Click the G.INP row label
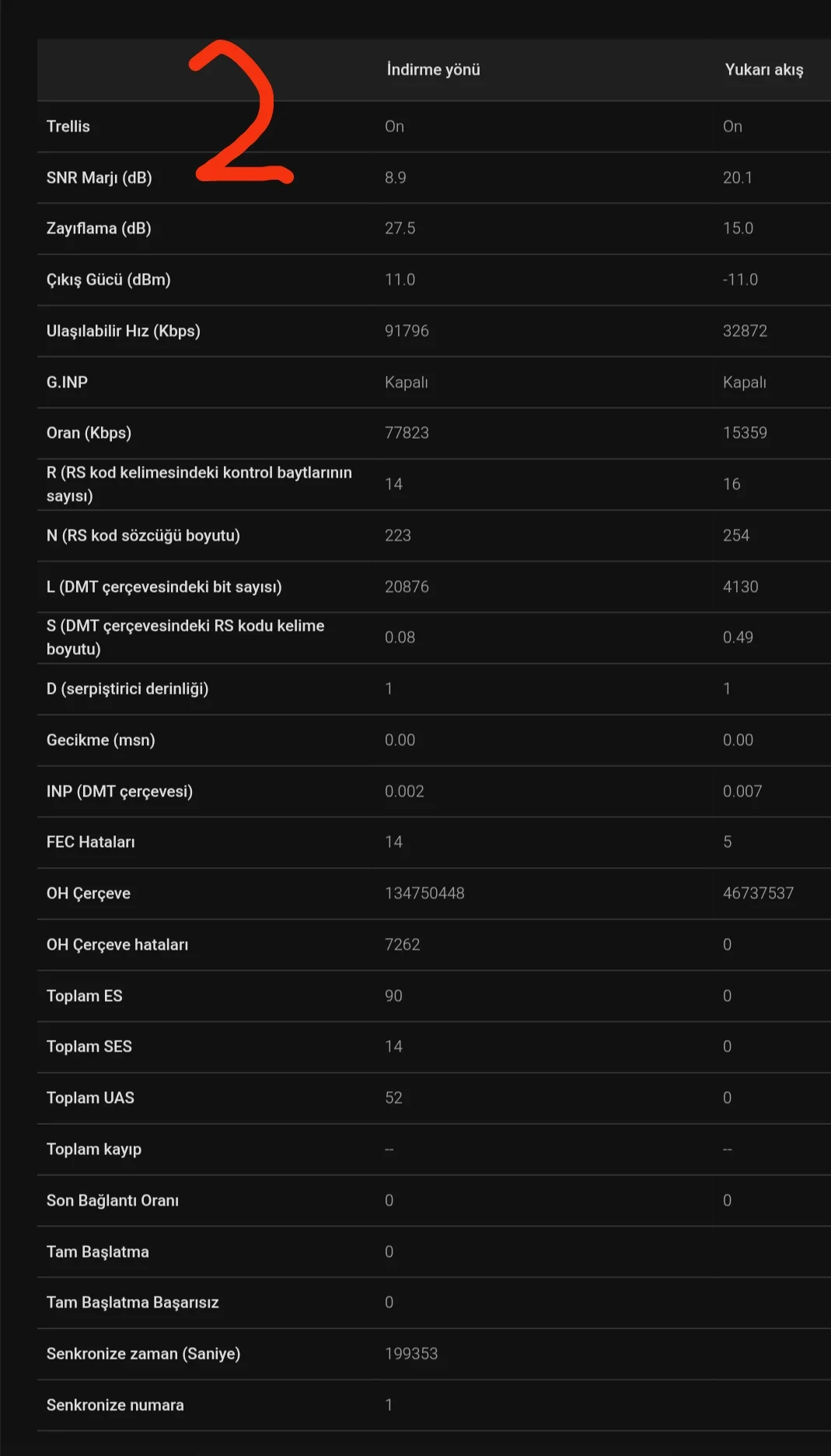The height and width of the screenshot is (1456, 831). (67, 383)
